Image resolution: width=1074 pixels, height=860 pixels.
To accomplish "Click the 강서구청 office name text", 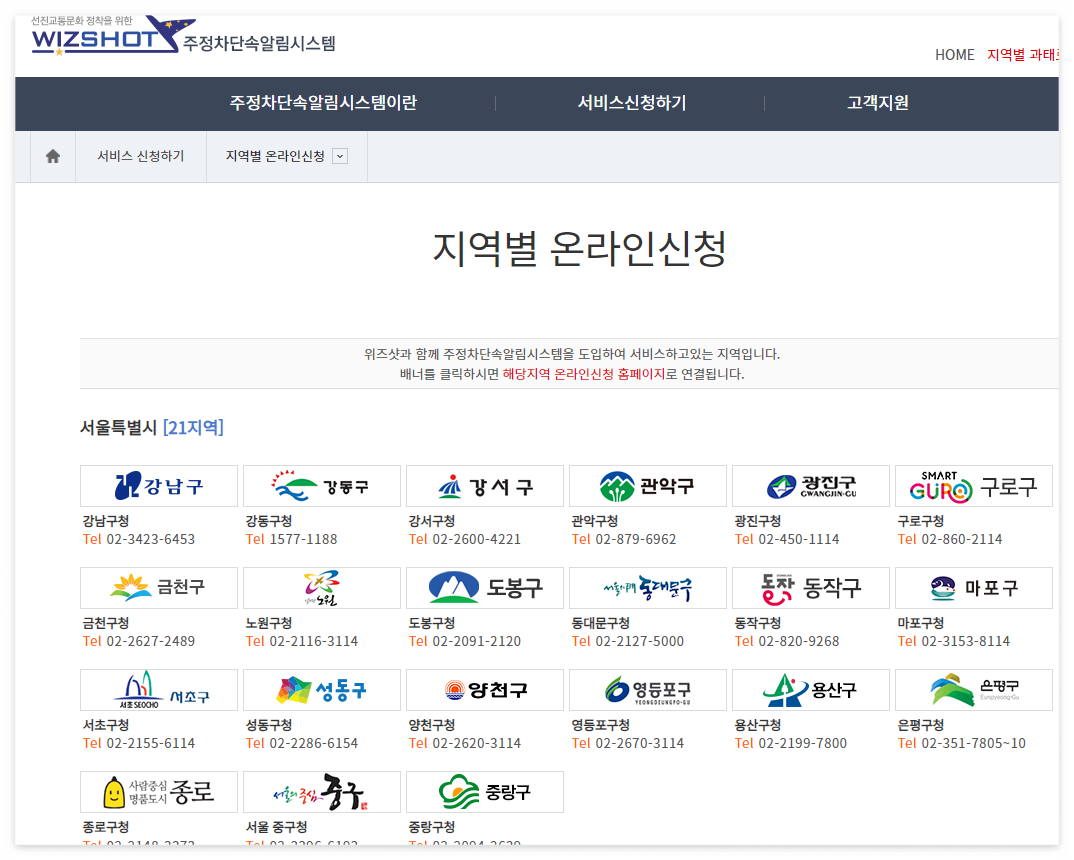I will (432, 521).
